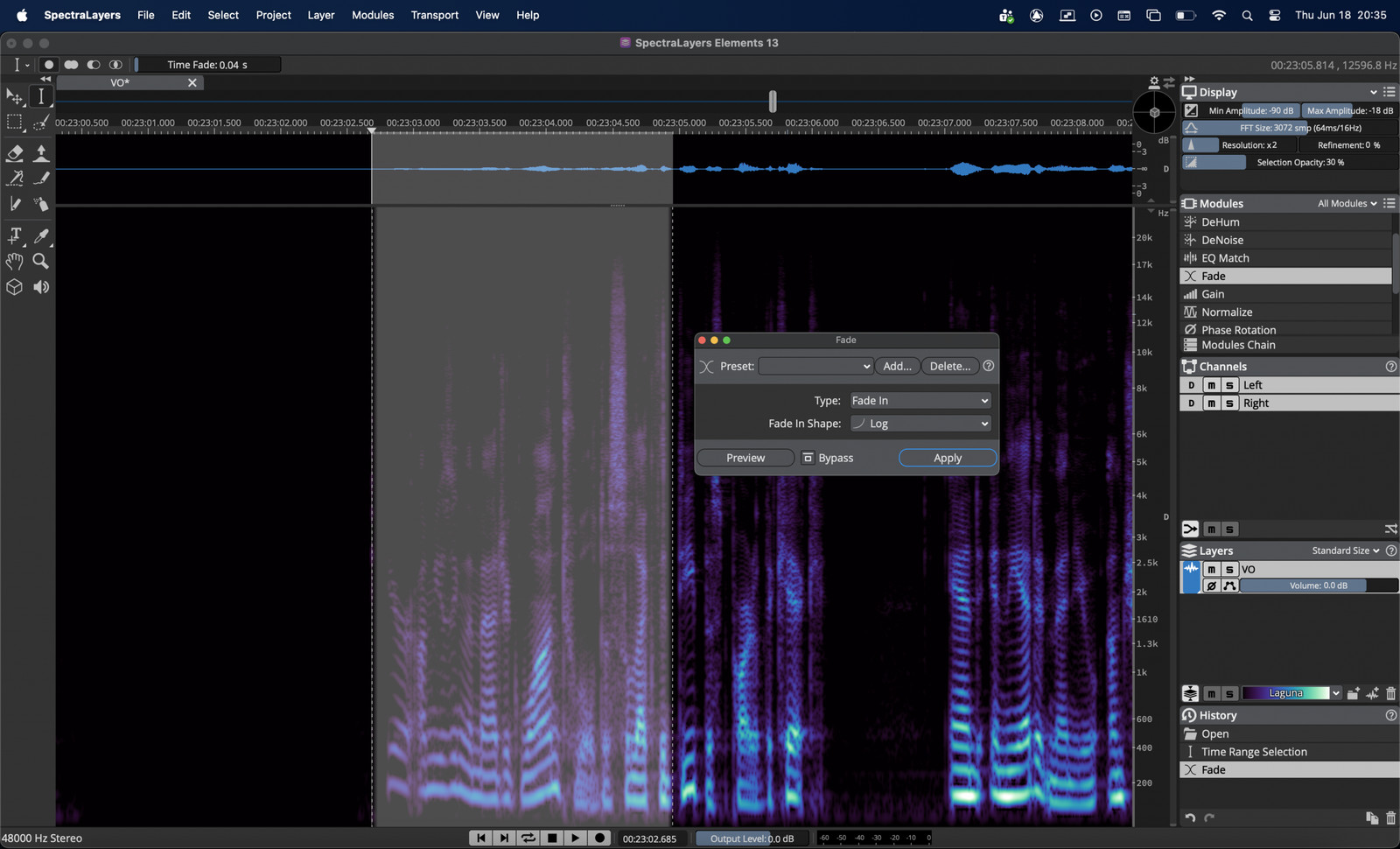1400x849 pixels.
Task: Select the Zoom magnifier tool
Action: 41,261
